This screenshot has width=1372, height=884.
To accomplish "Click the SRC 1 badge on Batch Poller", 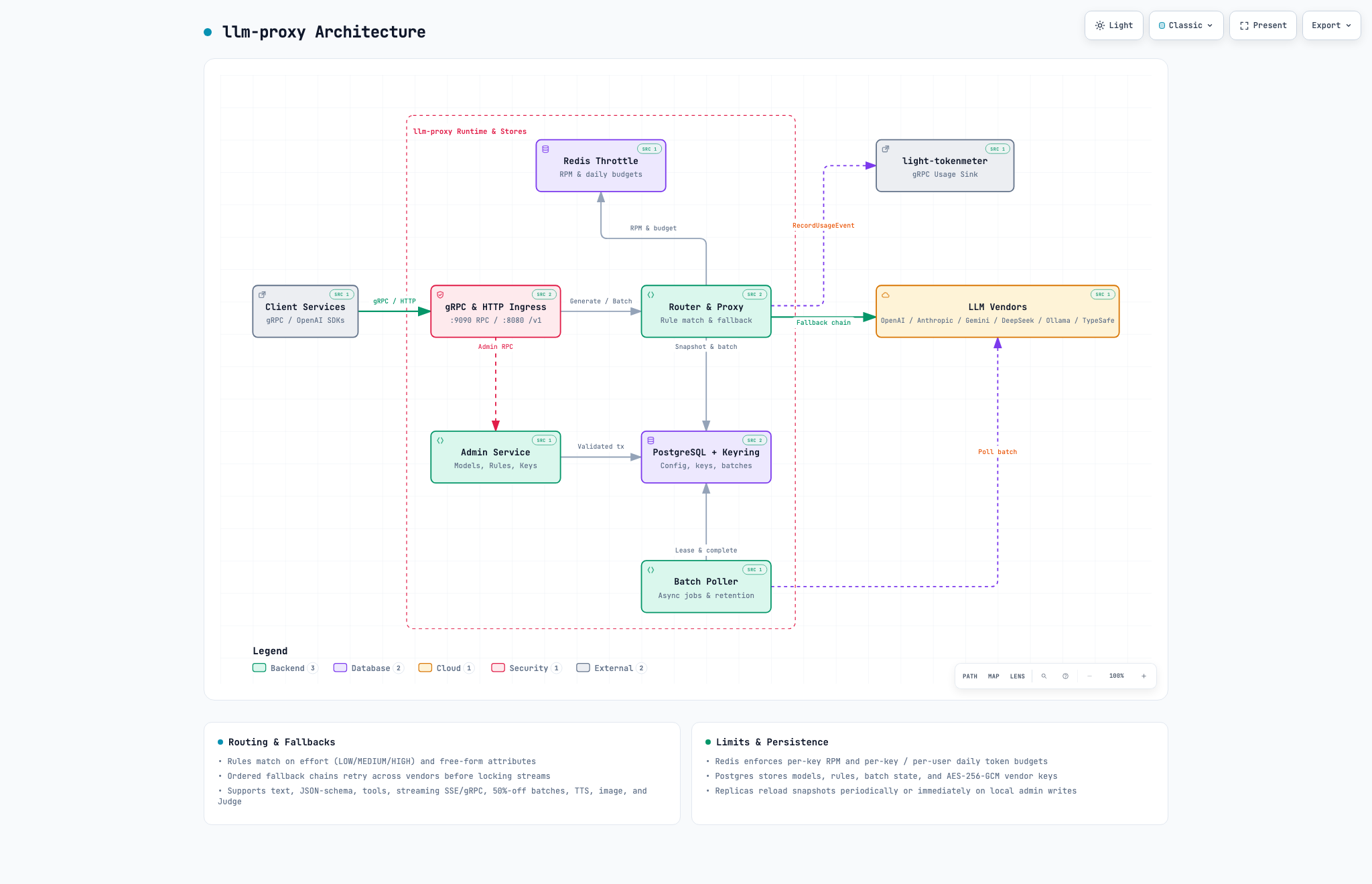I will [x=754, y=570].
